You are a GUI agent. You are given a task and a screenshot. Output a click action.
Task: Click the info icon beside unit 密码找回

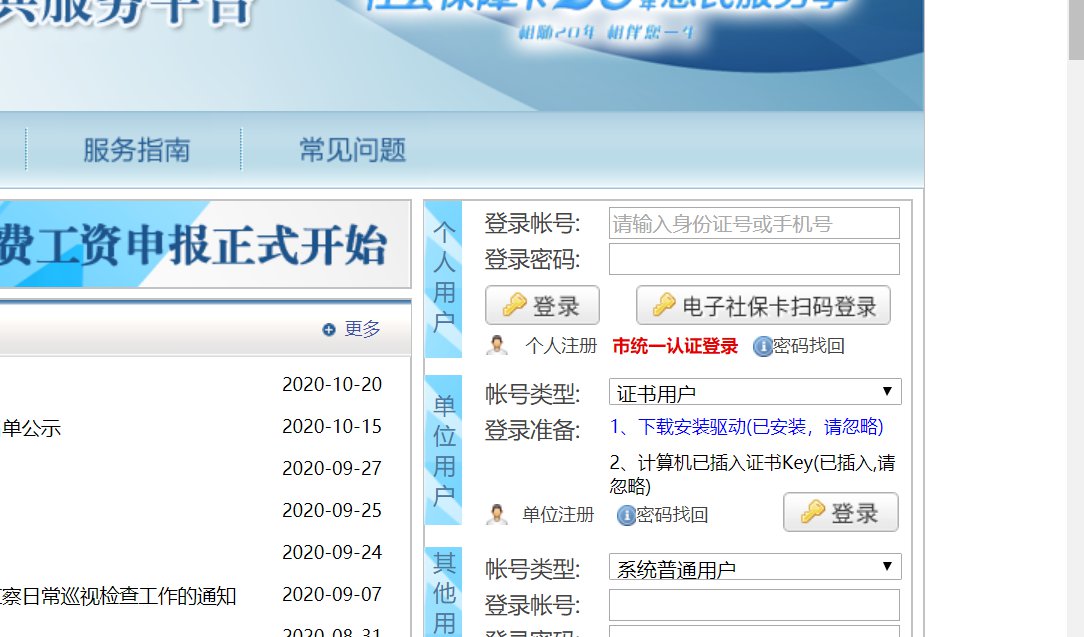point(626,515)
